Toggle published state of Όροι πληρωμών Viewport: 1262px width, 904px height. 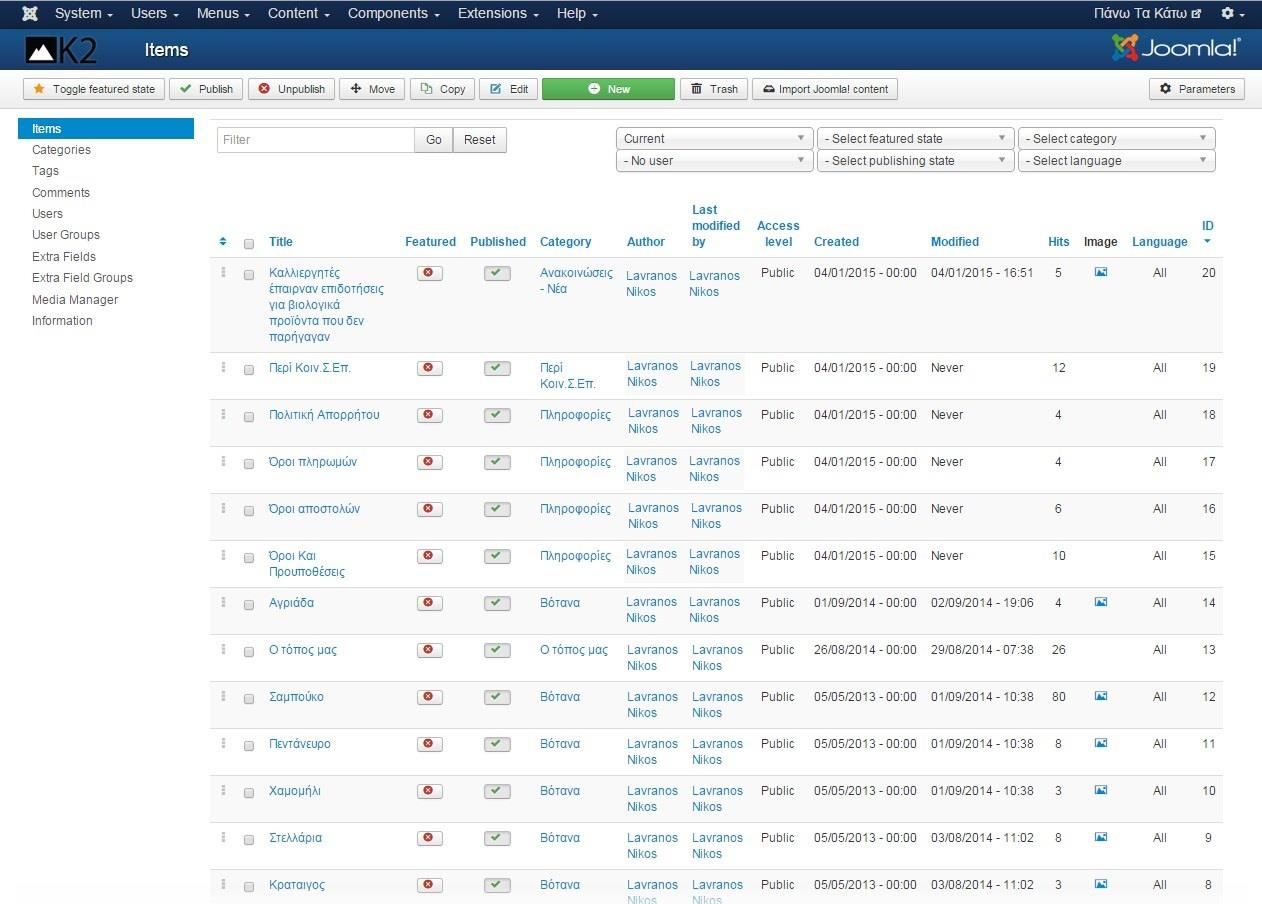click(x=497, y=462)
